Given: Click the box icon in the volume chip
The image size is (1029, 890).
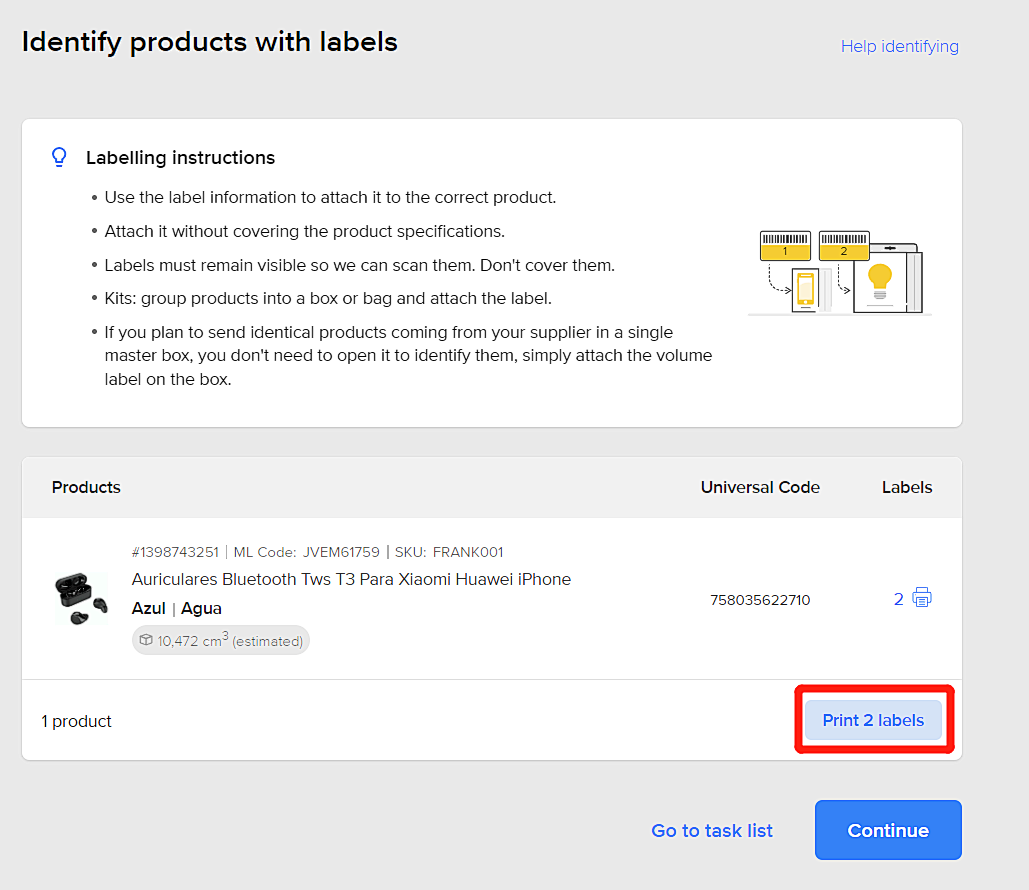Looking at the screenshot, I should pyautogui.click(x=146, y=641).
